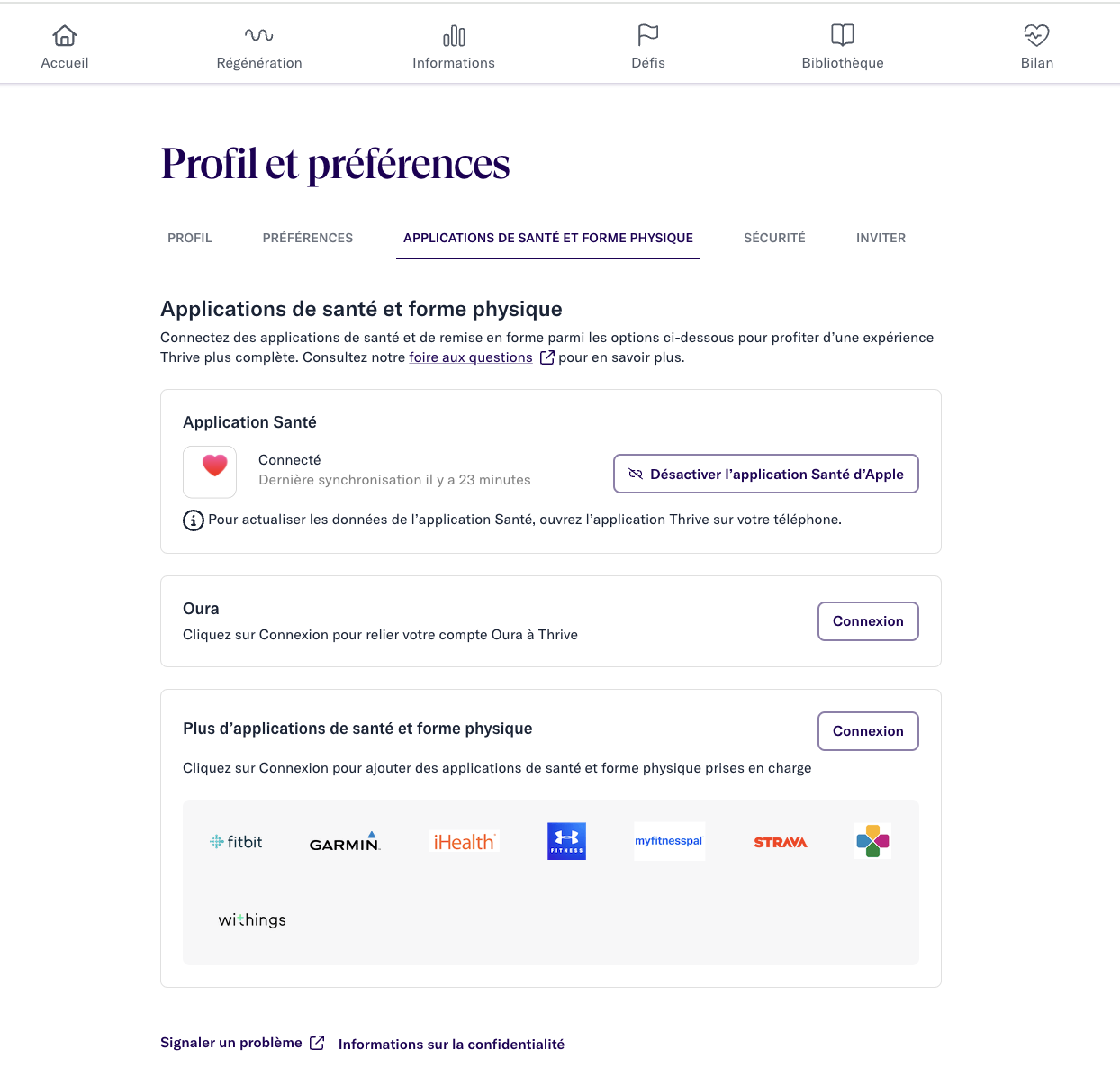Click the info icon beside actualiser message
The width and height of the screenshot is (1120, 1077).
click(x=194, y=520)
